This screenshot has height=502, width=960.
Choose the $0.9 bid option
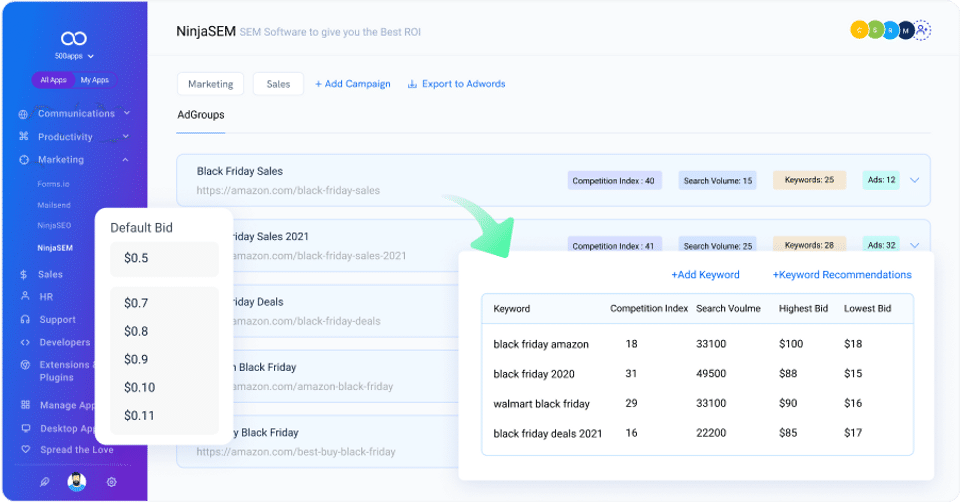136,359
